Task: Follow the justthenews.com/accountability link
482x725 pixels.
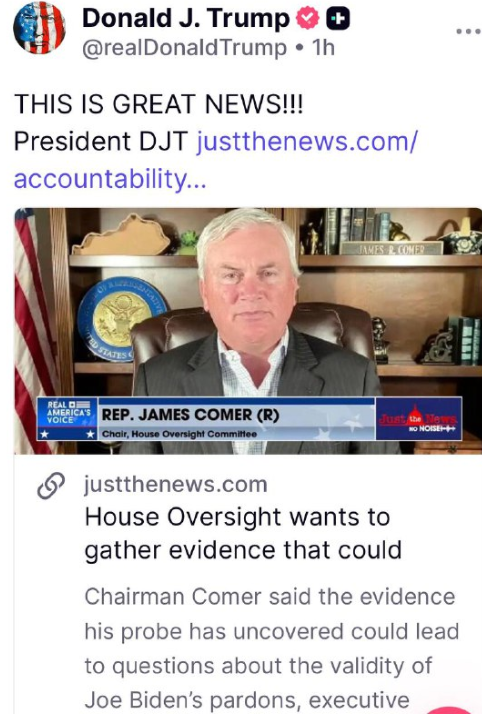Action: (x=216, y=160)
